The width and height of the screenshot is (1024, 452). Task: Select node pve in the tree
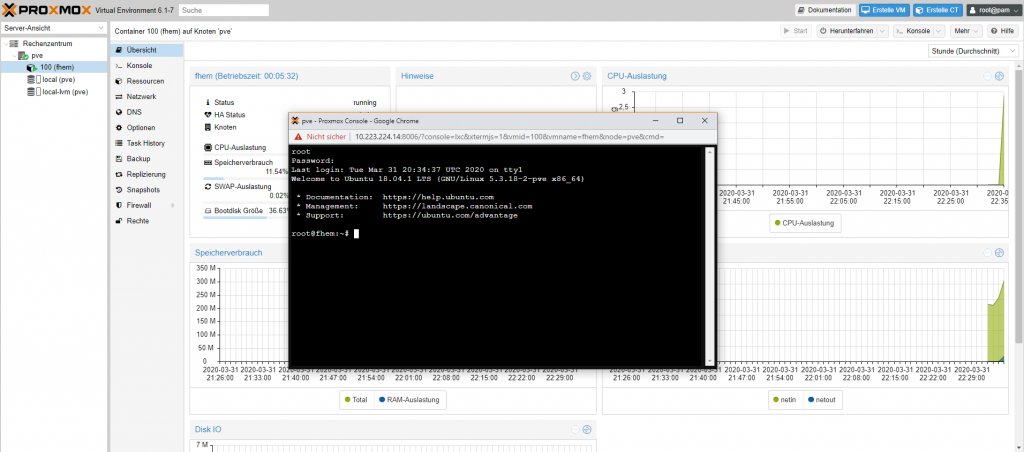click(37, 56)
